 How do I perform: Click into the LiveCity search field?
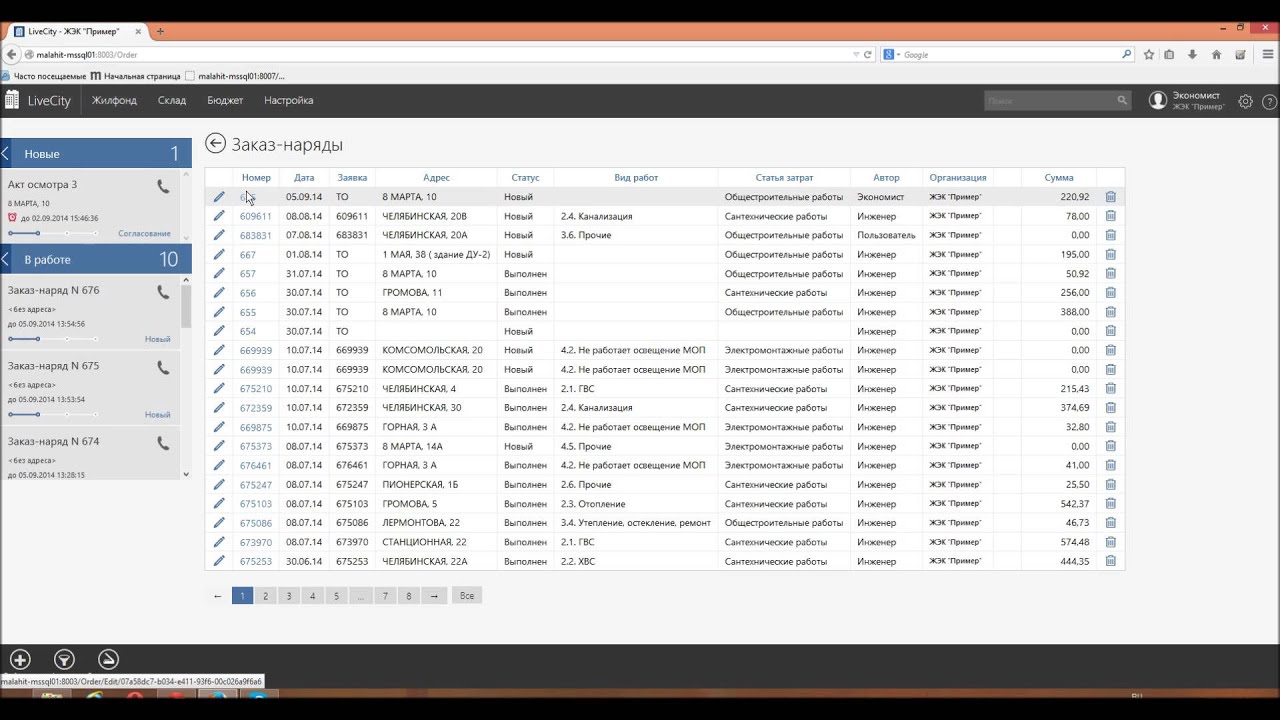click(1050, 100)
